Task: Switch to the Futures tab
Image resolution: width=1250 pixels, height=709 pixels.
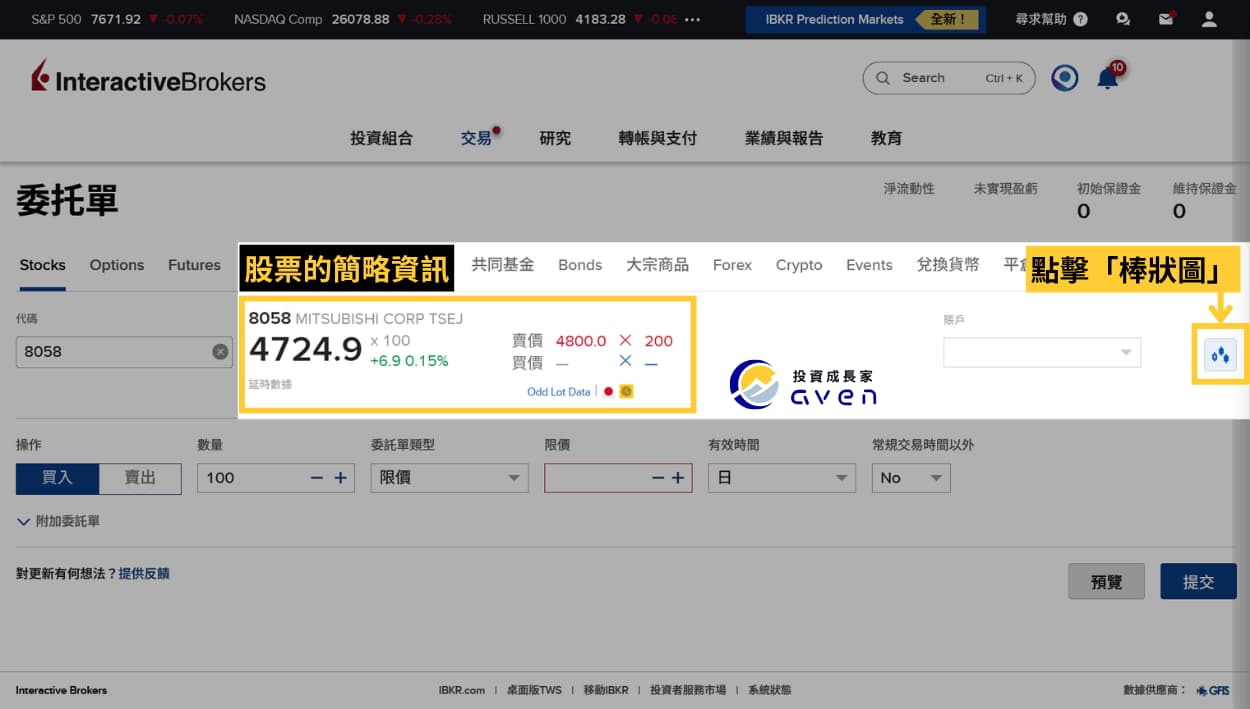Action: click(x=194, y=265)
